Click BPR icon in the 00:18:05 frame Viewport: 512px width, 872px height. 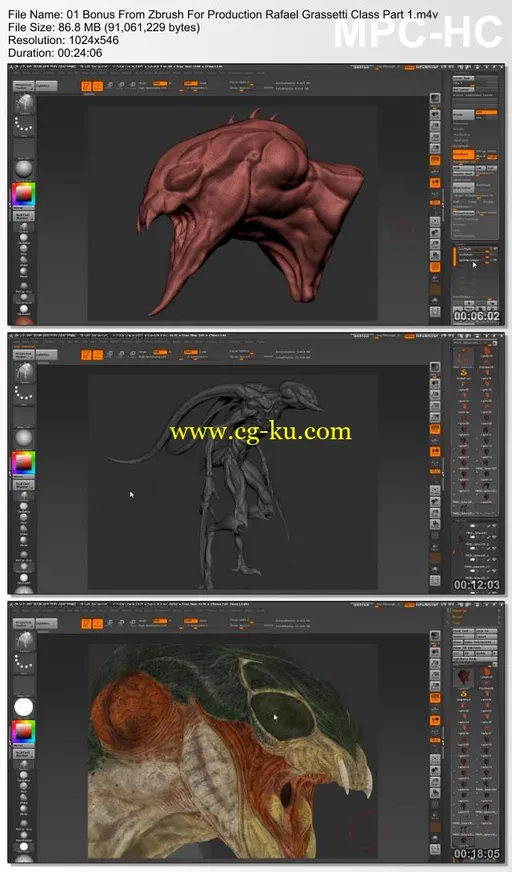pos(435,637)
